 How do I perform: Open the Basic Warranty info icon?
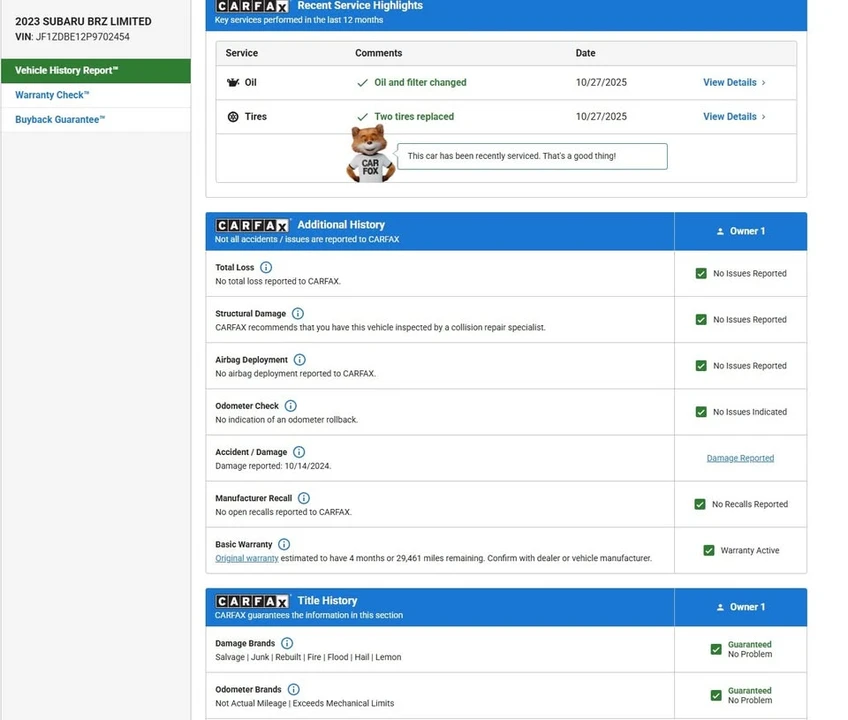[x=284, y=544]
